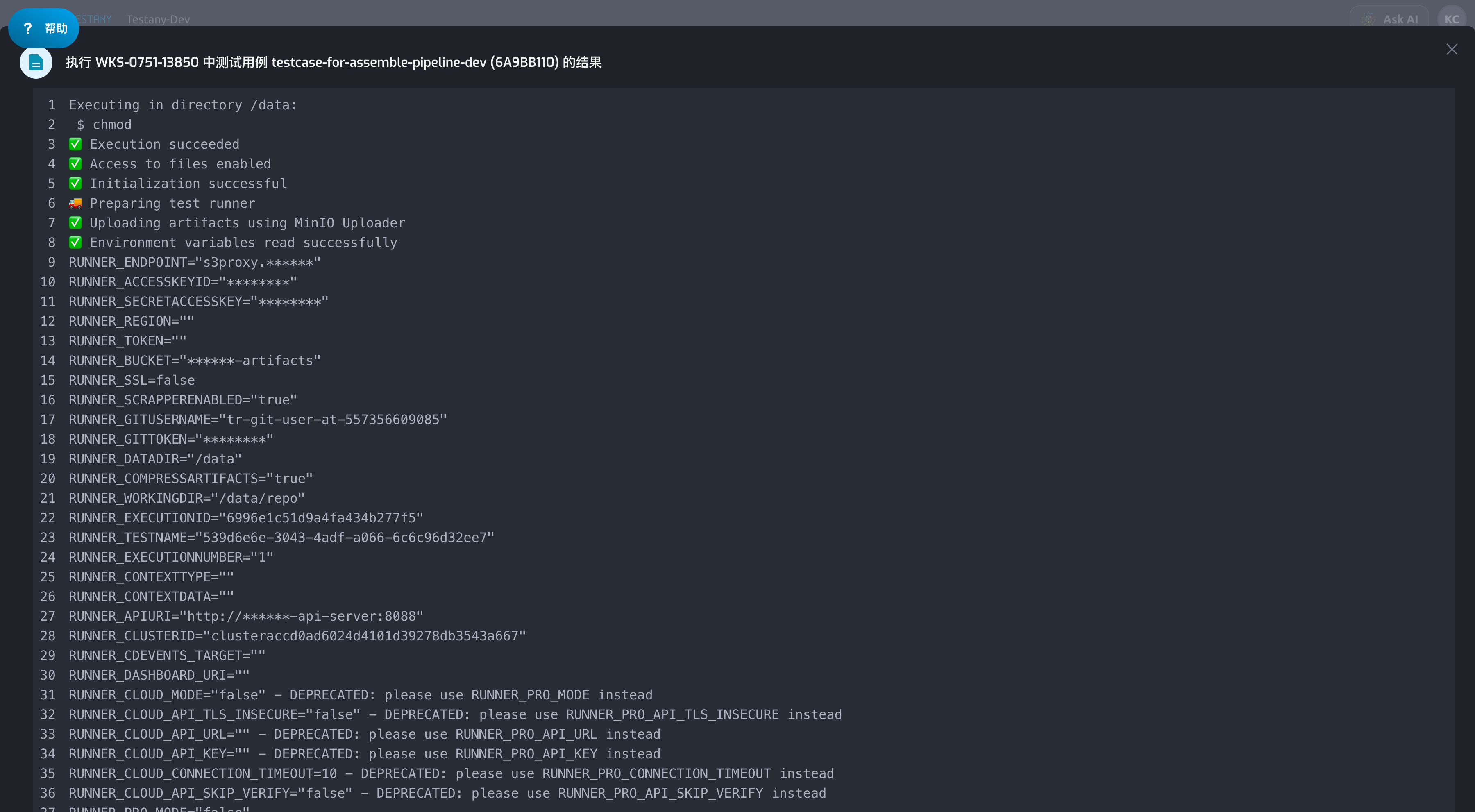Click the Testany logo in header

pyautogui.click(x=95, y=19)
